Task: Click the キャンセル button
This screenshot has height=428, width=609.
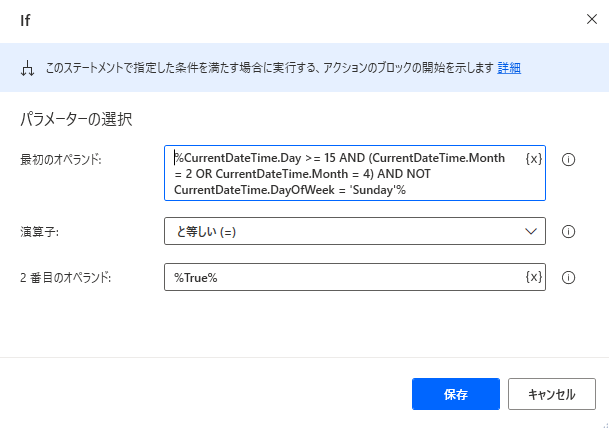Action: 551,394
